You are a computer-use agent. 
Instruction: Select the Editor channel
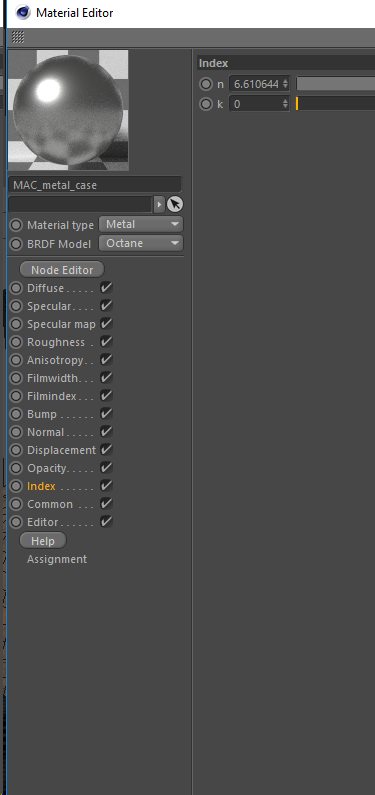click(43, 522)
